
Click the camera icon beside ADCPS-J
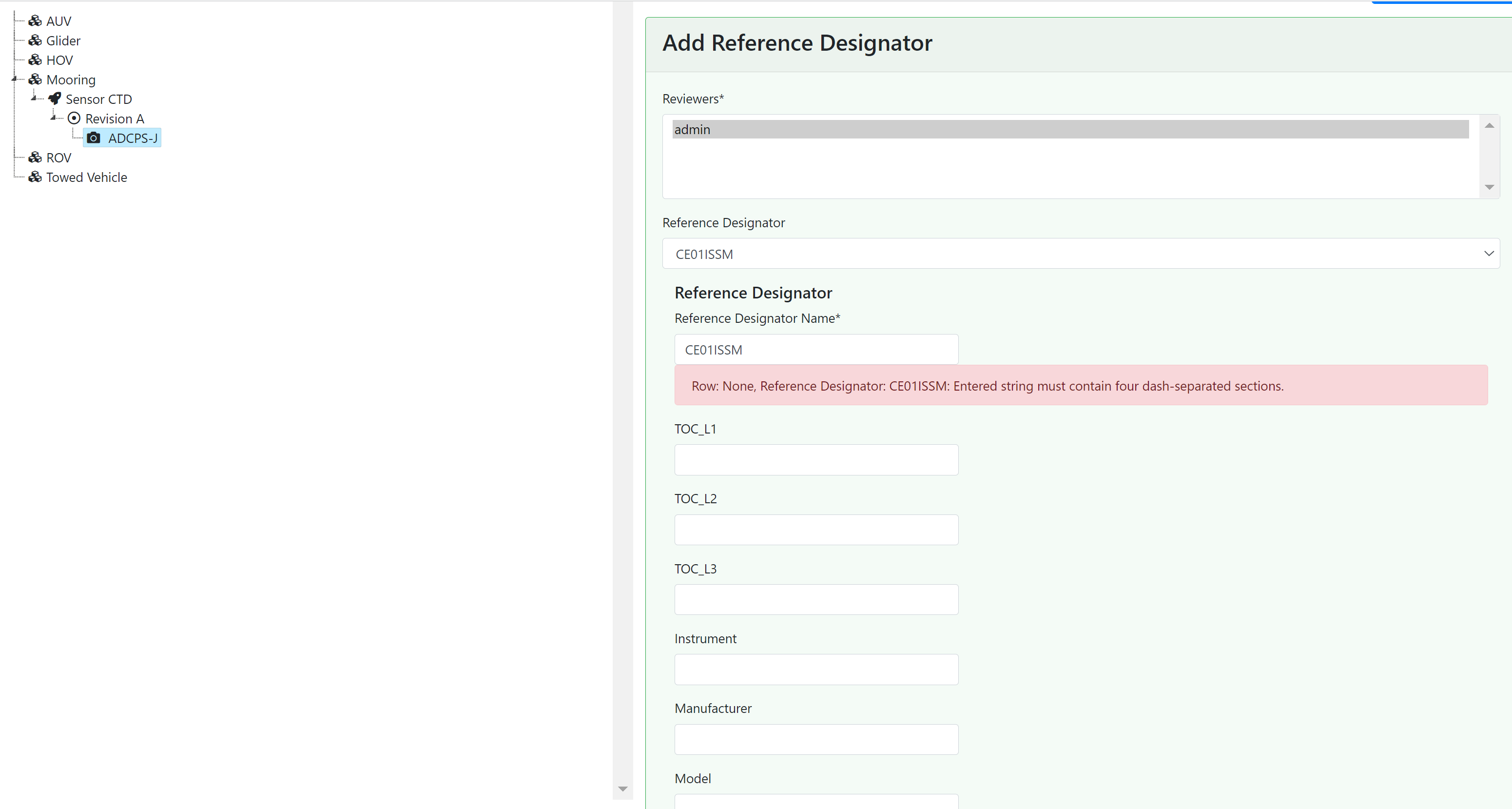[94, 138]
